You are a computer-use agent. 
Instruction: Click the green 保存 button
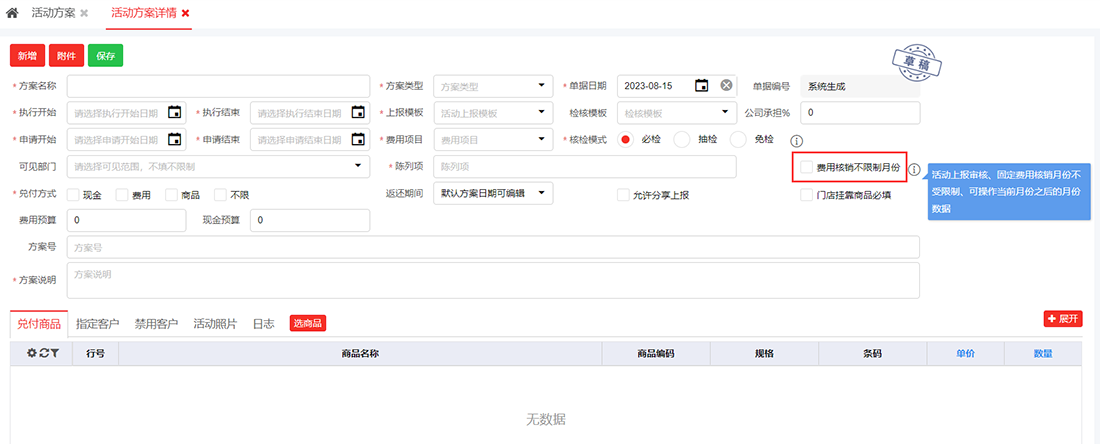tap(105, 56)
